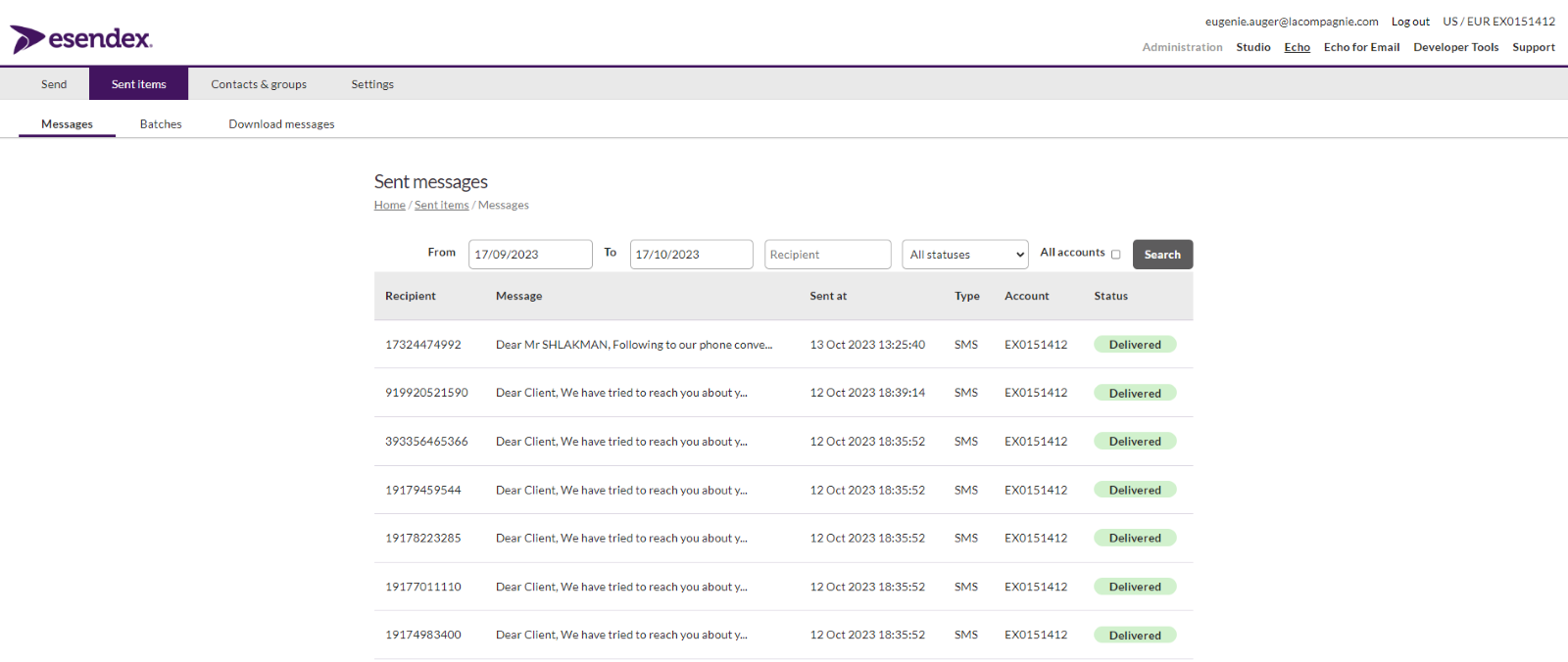Click the Recipient column header
1568x662 pixels.
(x=410, y=296)
